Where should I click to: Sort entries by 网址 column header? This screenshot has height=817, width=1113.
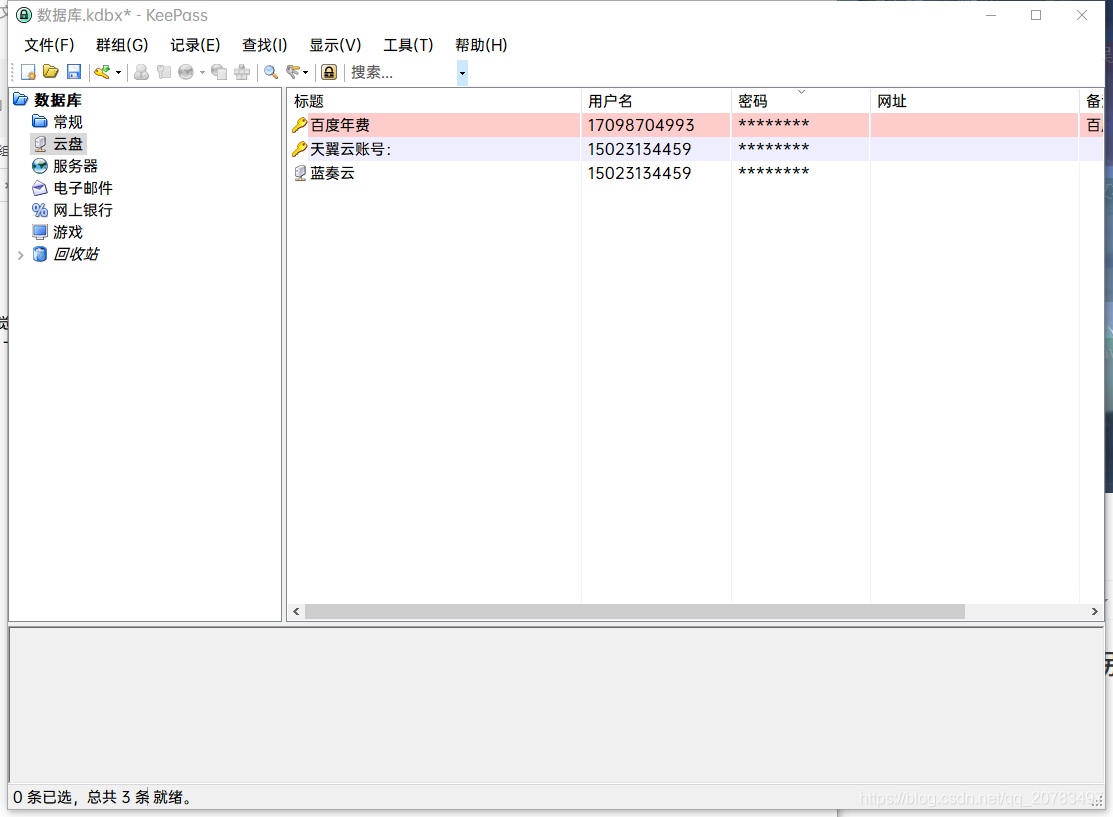pos(974,101)
